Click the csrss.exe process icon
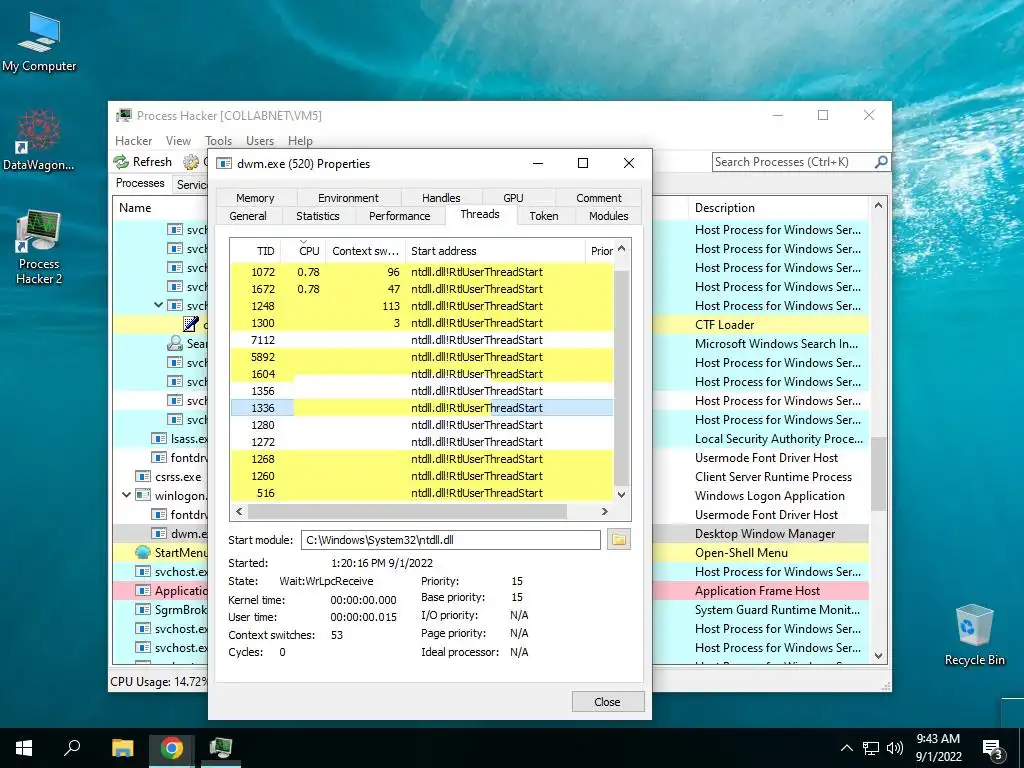Image resolution: width=1024 pixels, height=768 pixels. click(x=143, y=477)
